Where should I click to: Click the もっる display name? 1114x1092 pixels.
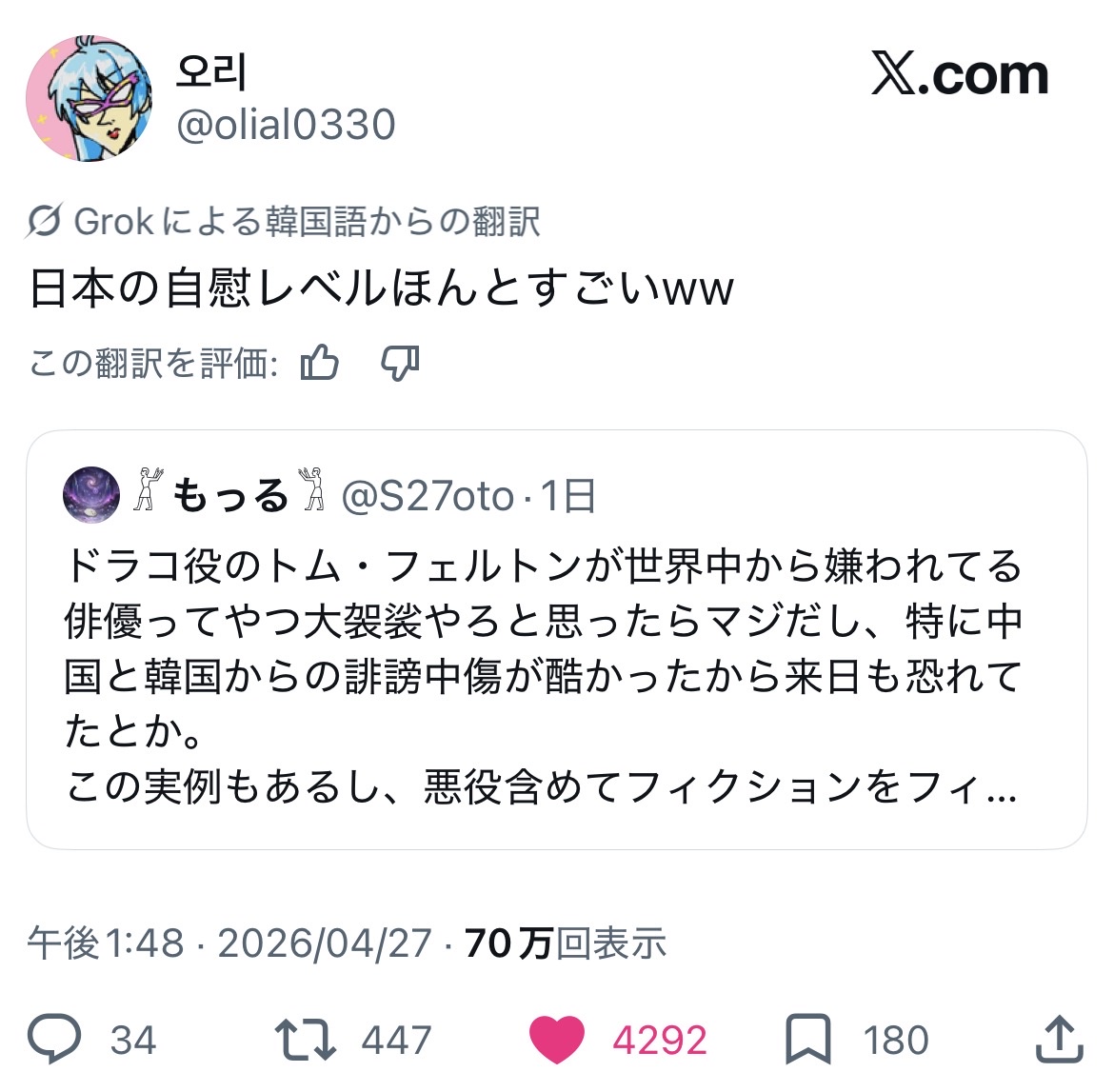click(x=230, y=495)
